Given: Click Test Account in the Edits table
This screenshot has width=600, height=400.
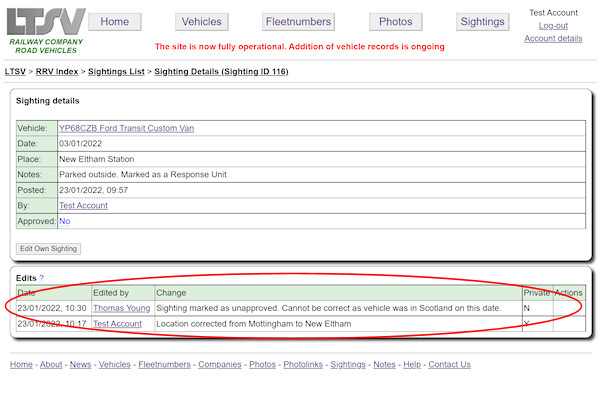Looking at the screenshot, I should pos(117,324).
